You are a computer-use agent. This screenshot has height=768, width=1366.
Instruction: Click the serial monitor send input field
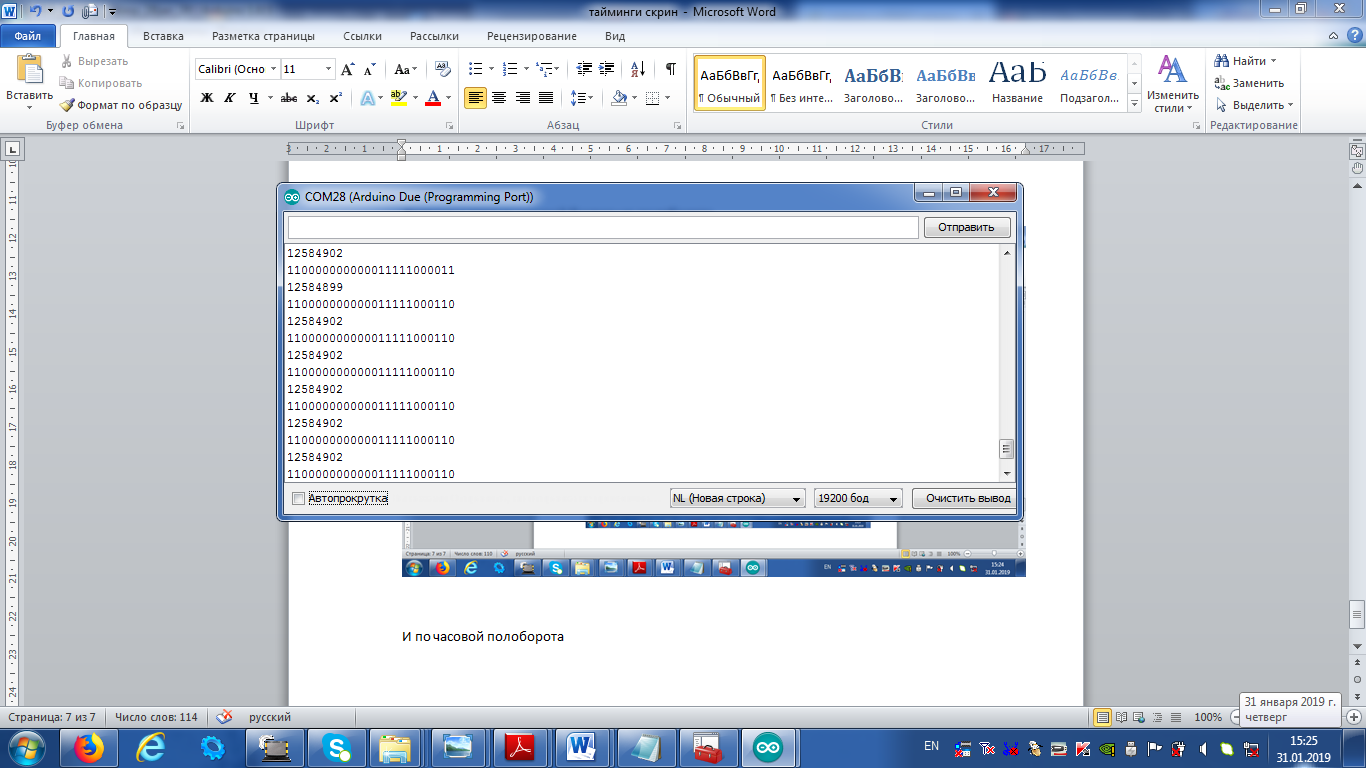coord(602,227)
